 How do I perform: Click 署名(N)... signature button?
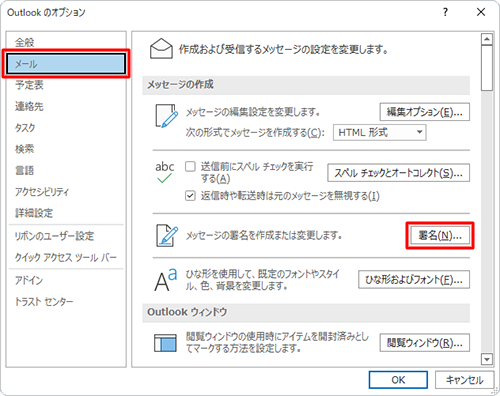440,236
